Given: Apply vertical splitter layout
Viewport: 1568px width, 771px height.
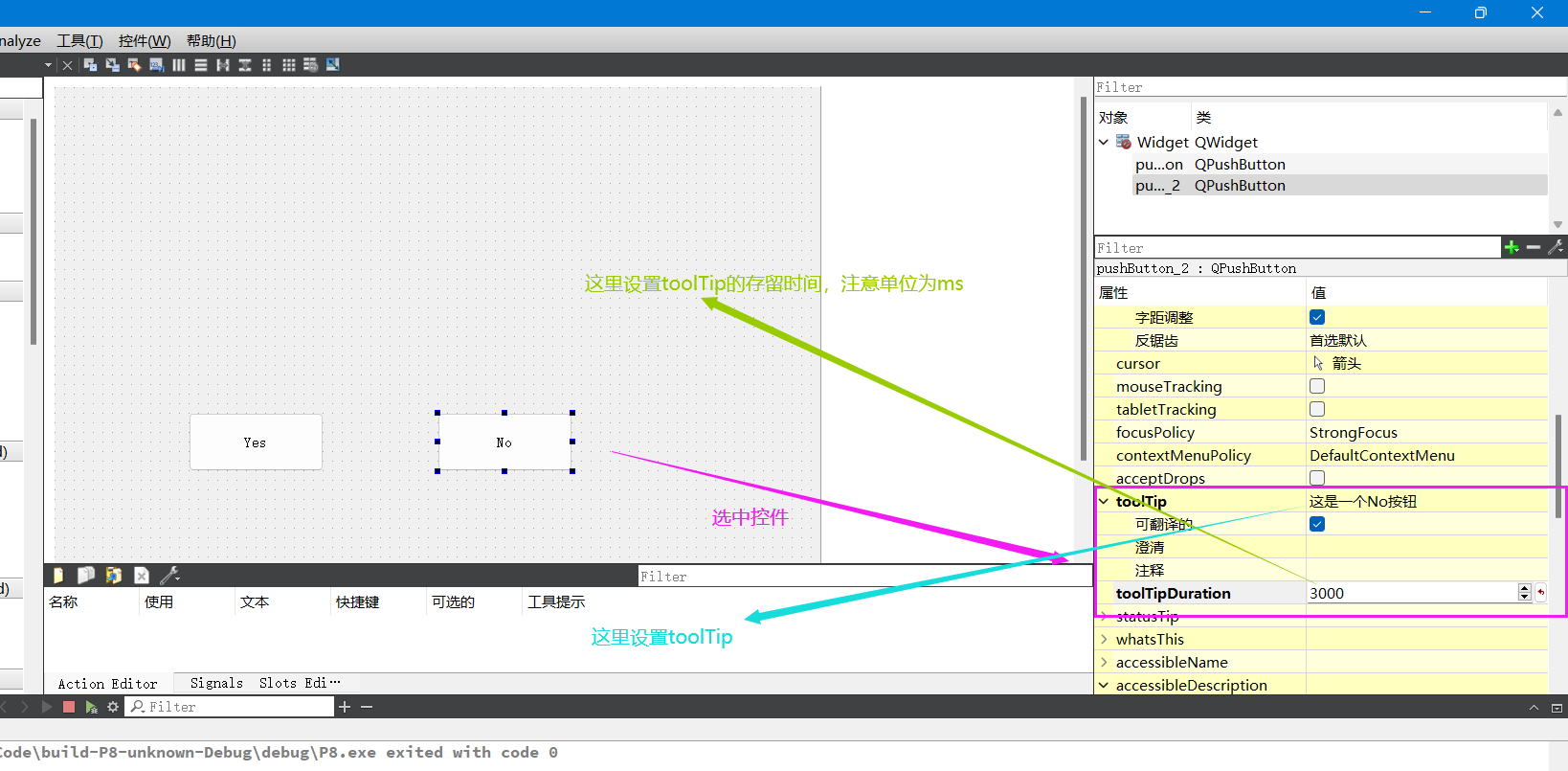Looking at the screenshot, I should tap(245, 65).
